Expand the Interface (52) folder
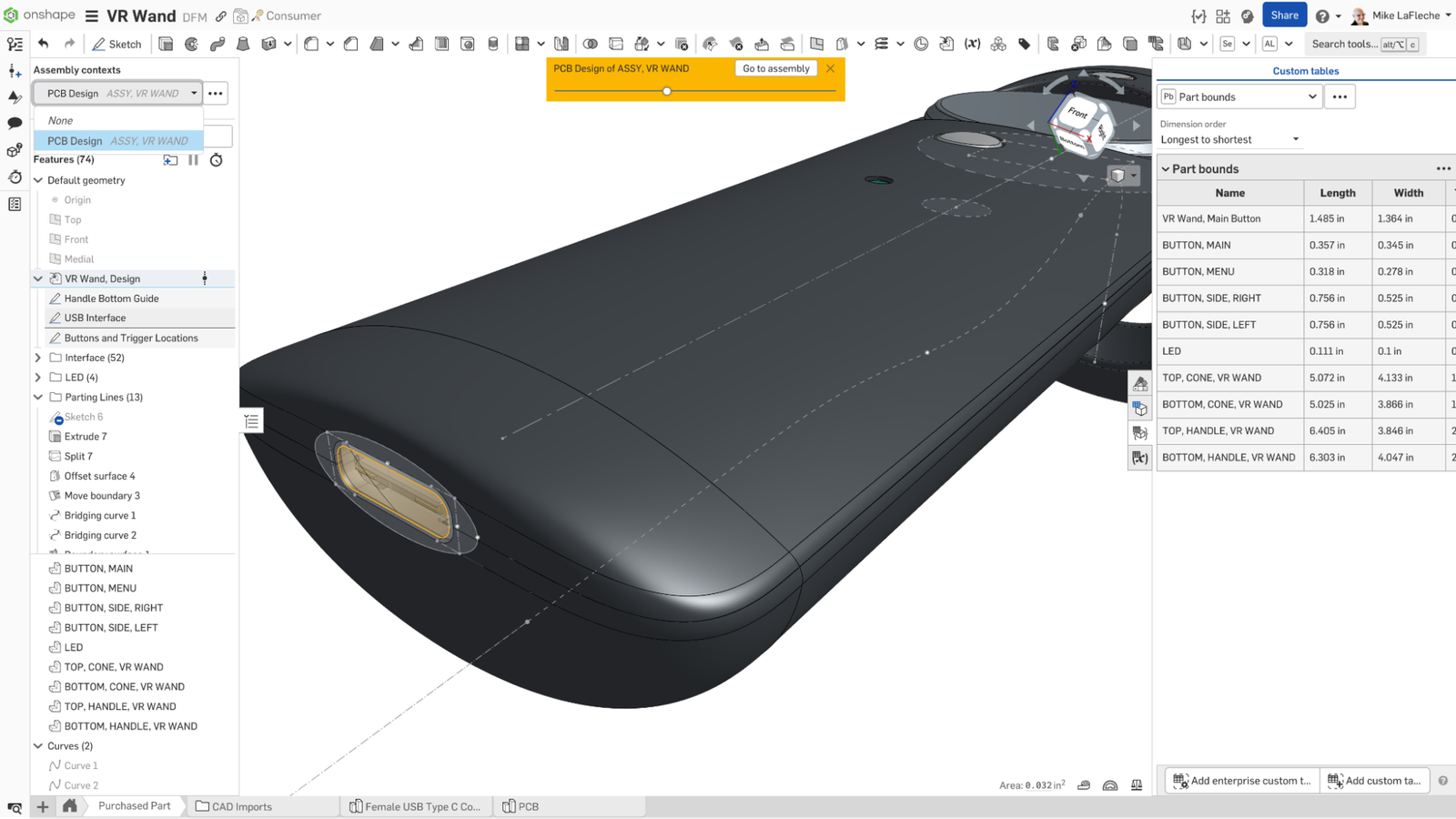This screenshot has height=819, width=1456. click(x=37, y=358)
